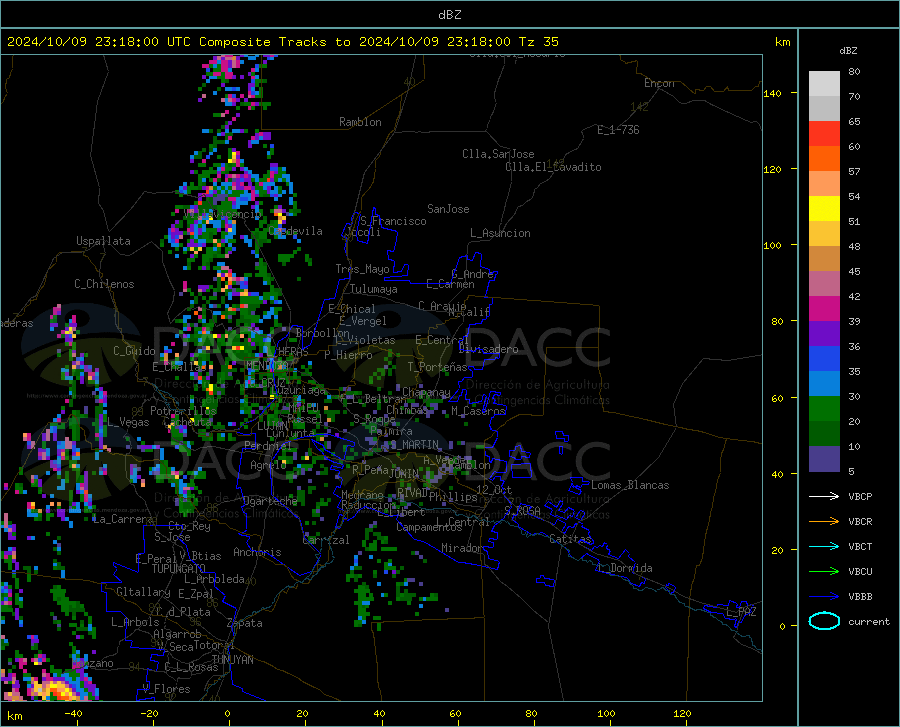This screenshot has height=727, width=900.
Task: Select the green 20 dBZ color swatch
Action: click(824, 409)
